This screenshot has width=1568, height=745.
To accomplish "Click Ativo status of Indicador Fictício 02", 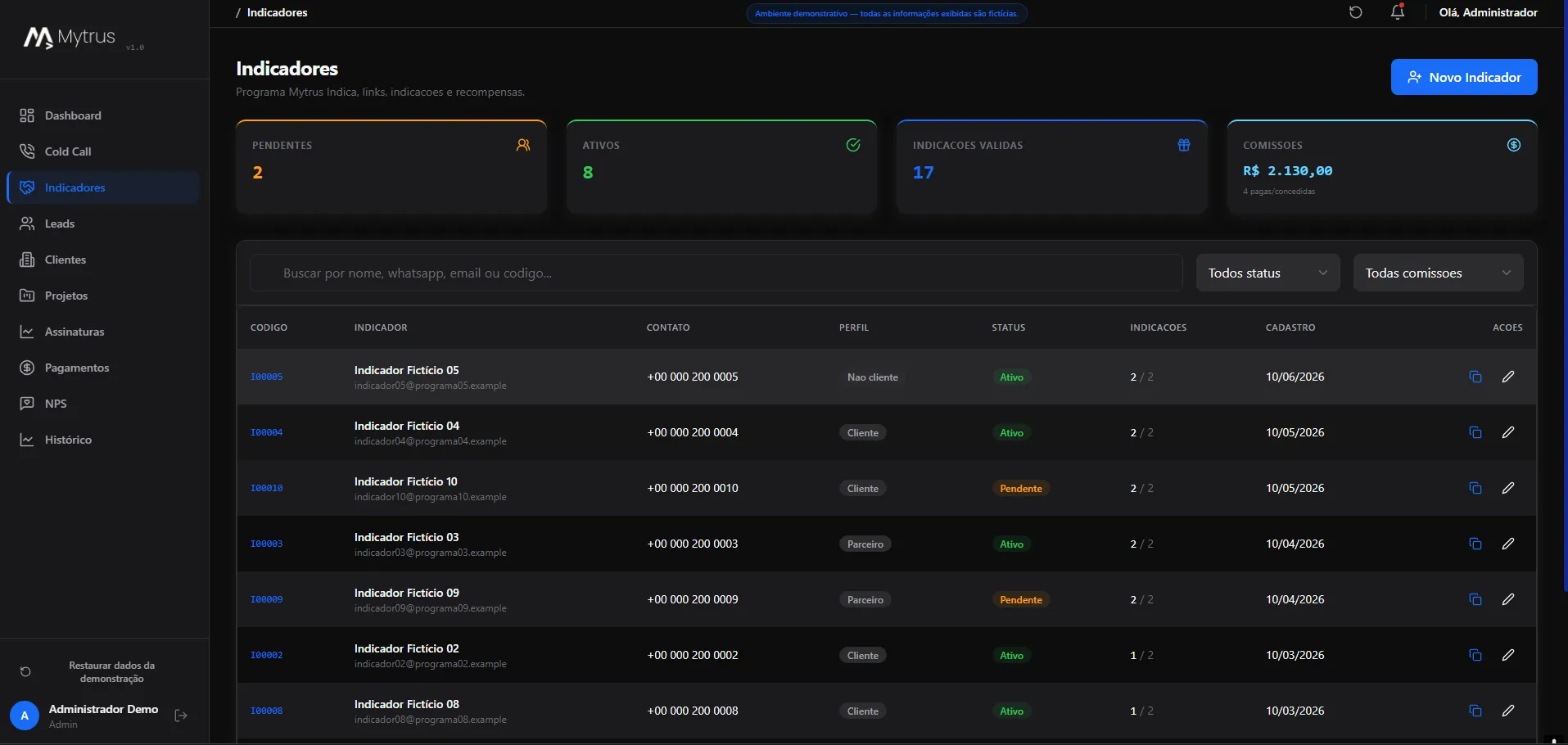I will tap(1011, 655).
